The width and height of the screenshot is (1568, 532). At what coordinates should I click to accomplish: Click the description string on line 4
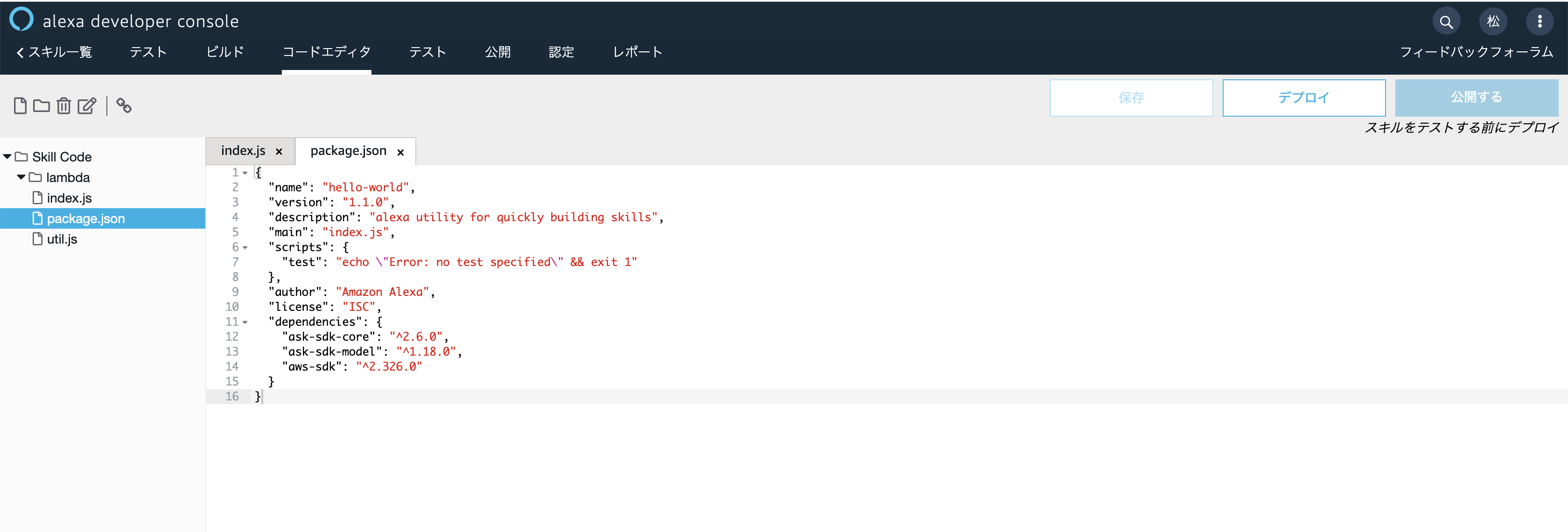pyautogui.click(x=514, y=217)
